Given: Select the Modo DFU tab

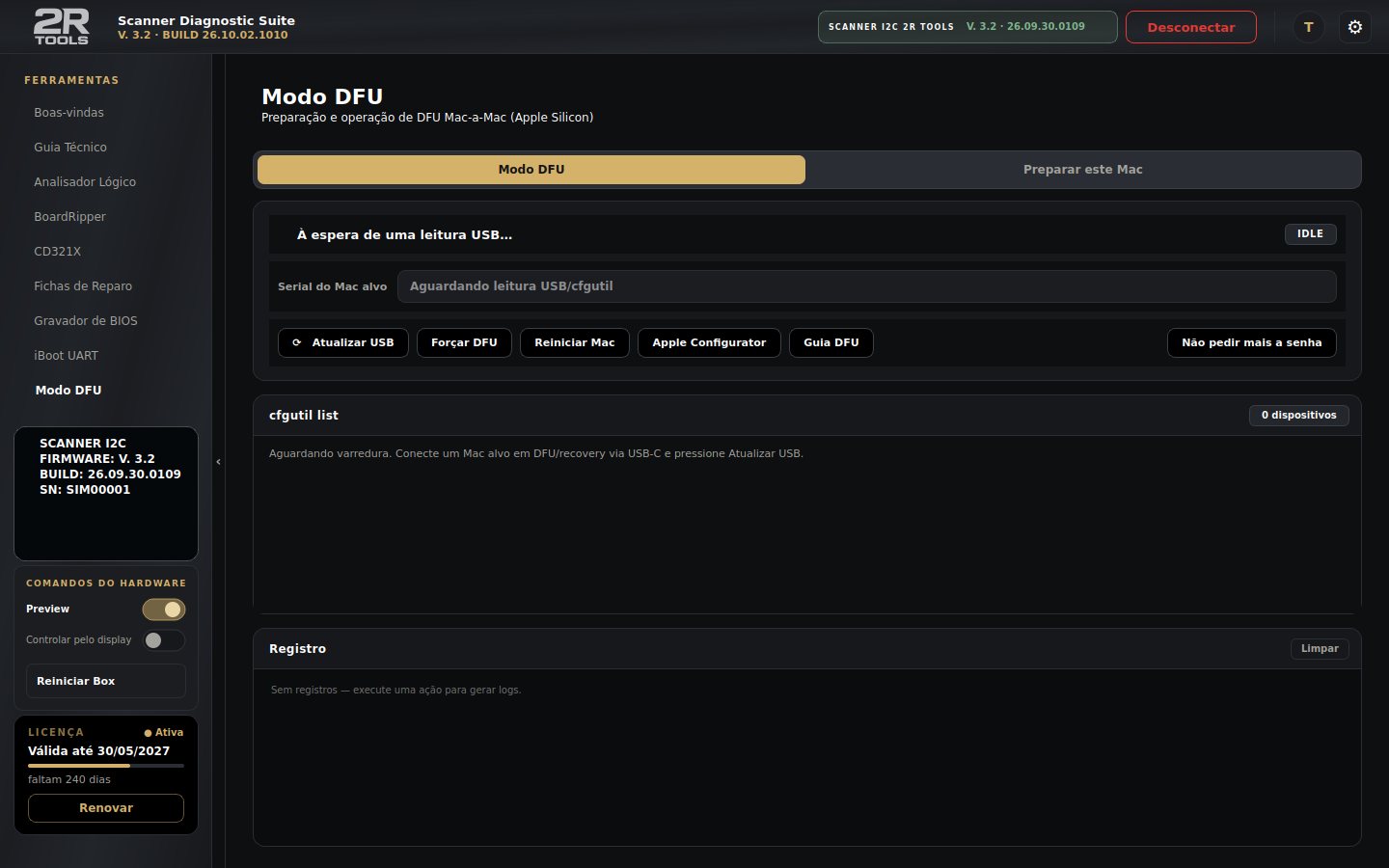Looking at the screenshot, I should point(531,170).
